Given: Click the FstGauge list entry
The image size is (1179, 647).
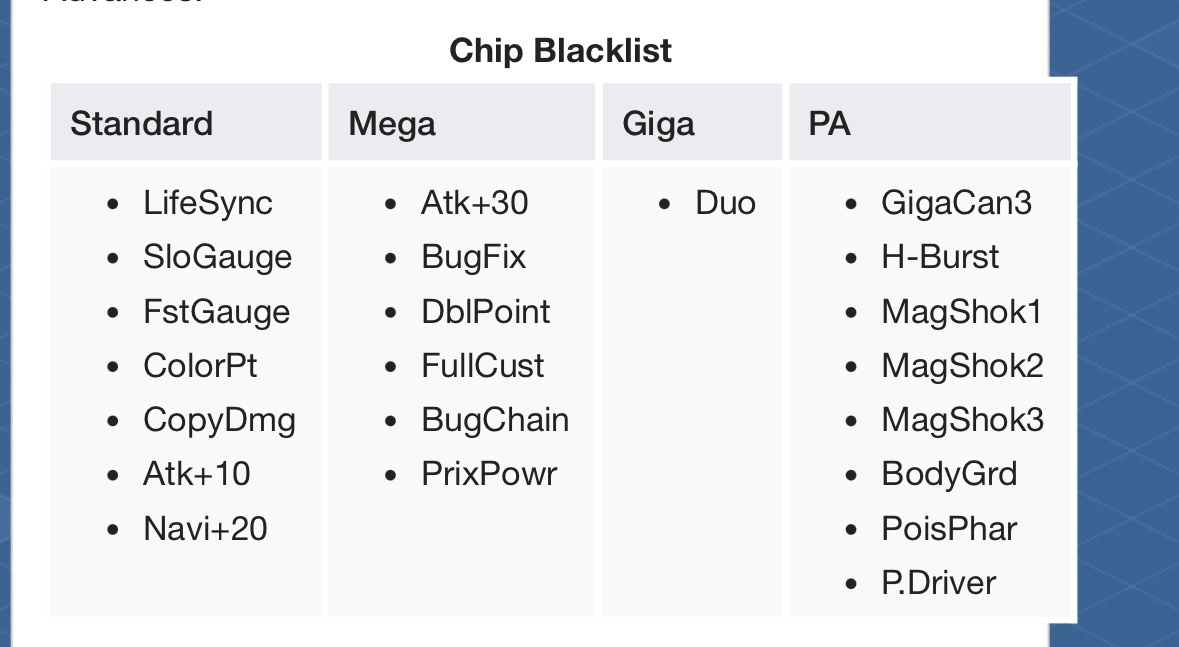Looking at the screenshot, I should [x=217, y=311].
